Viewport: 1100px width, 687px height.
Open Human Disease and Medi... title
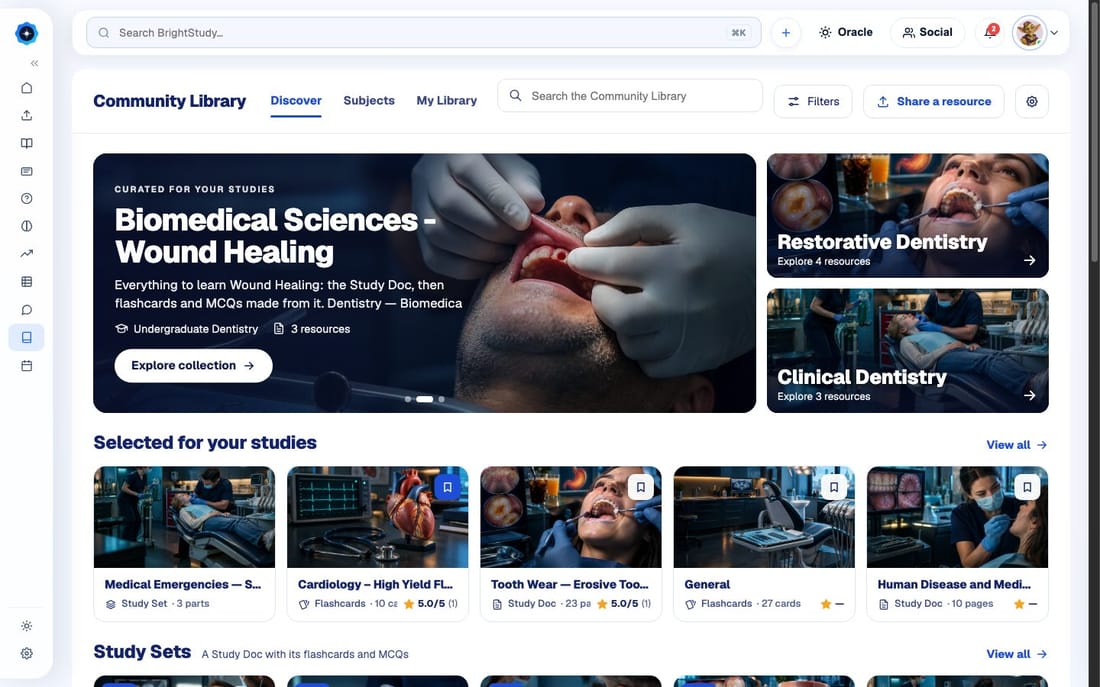(954, 585)
